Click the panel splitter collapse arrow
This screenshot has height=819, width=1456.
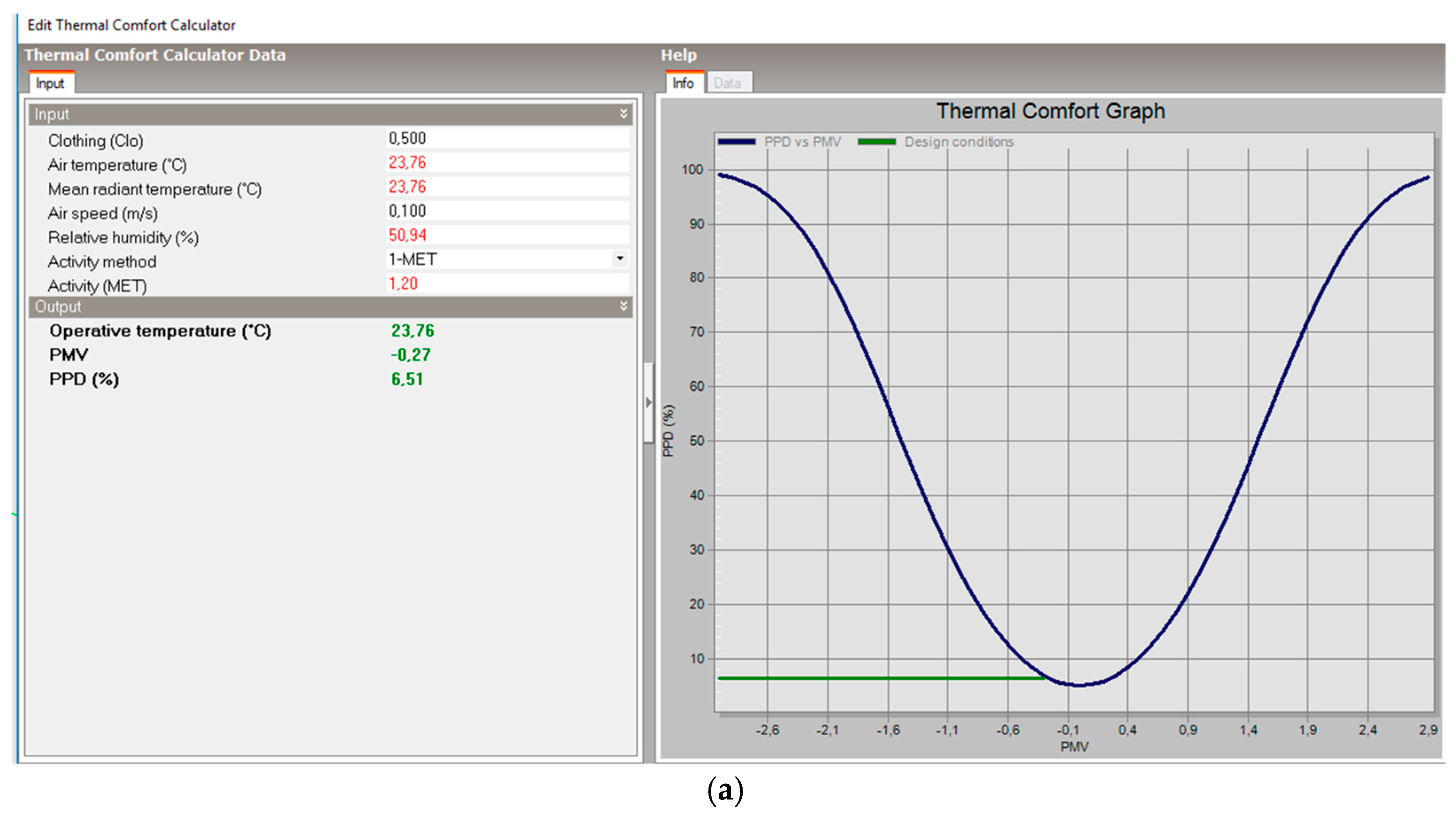point(648,402)
